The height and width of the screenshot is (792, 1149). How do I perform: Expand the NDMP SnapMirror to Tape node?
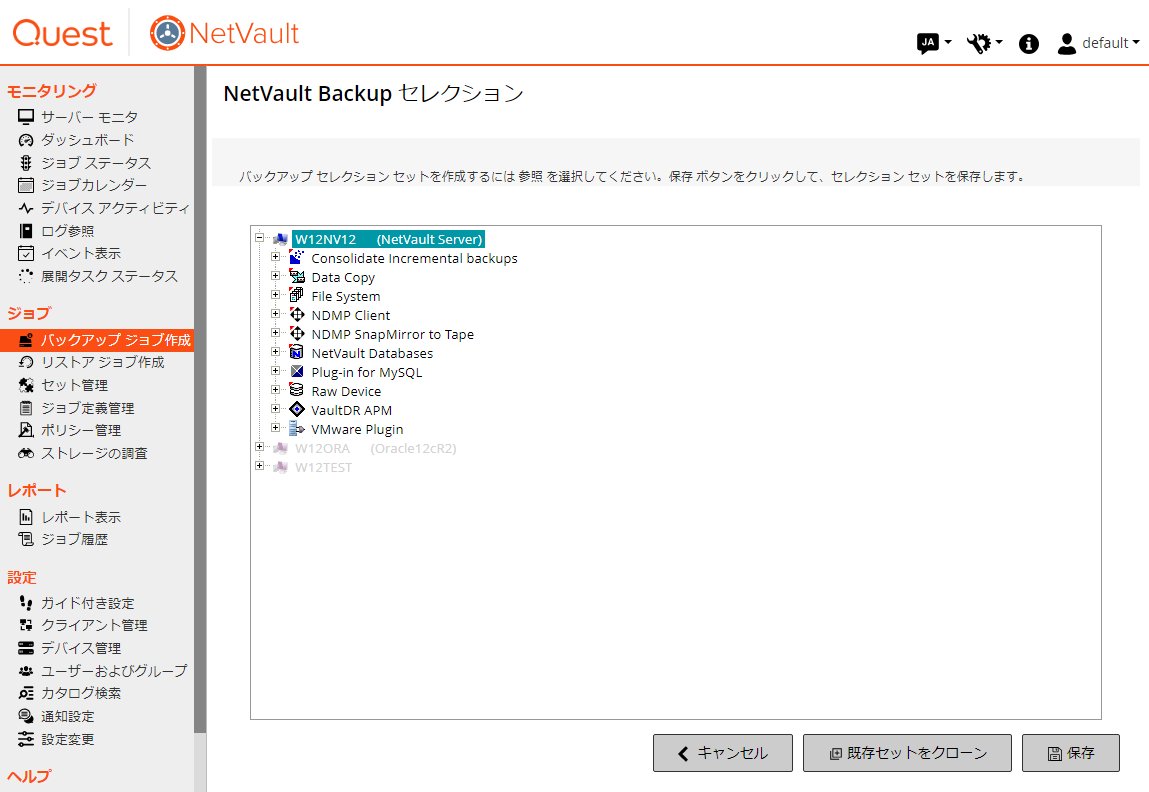pyautogui.click(x=276, y=333)
